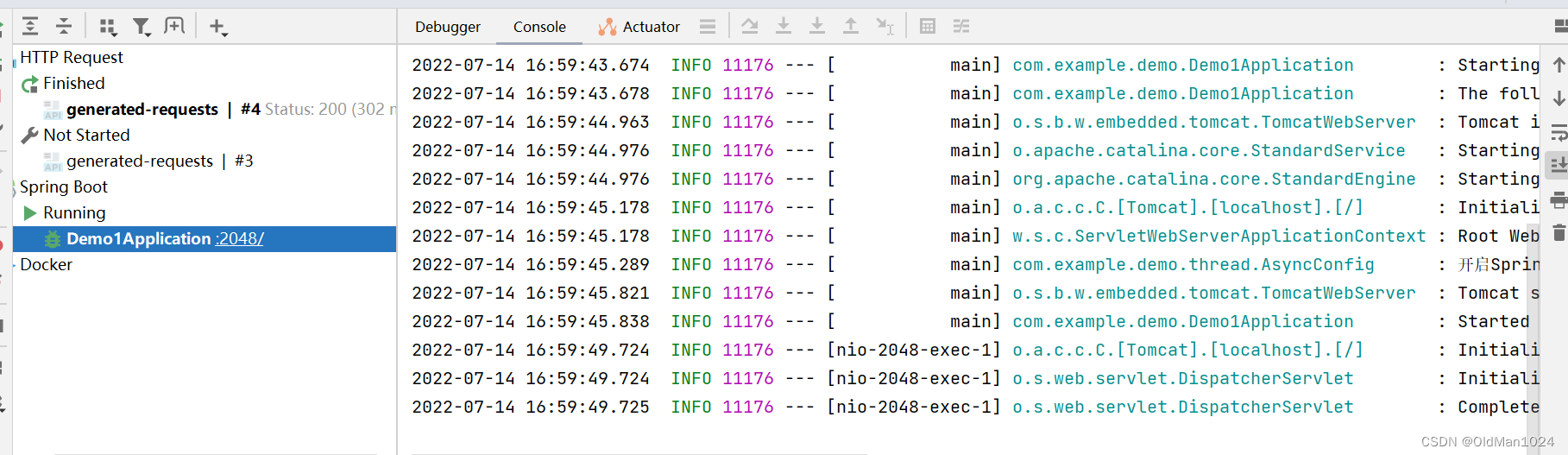Select the Not Started group node

pos(86,135)
